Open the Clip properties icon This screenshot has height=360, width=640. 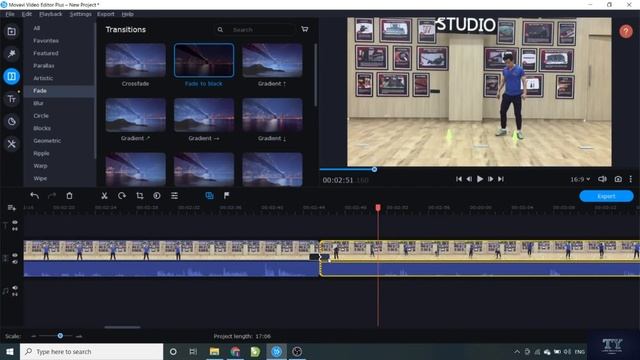coord(174,196)
